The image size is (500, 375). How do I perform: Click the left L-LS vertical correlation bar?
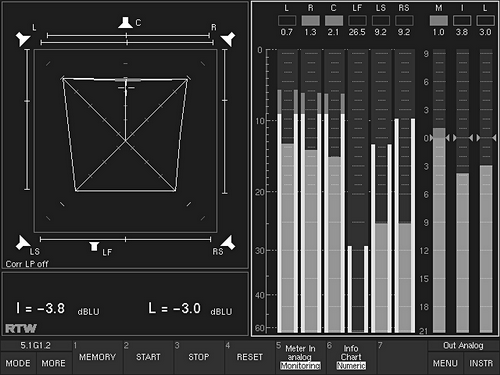click(27, 119)
